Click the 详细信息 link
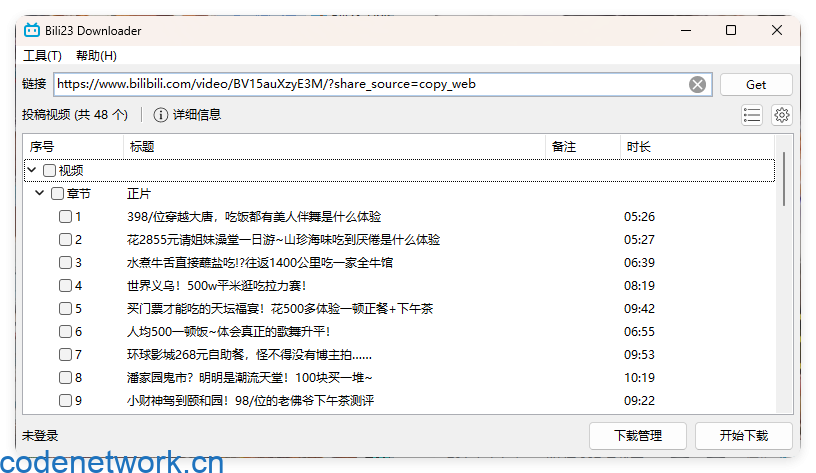The height and width of the screenshot is (473, 816). pyautogui.click(x=197, y=114)
